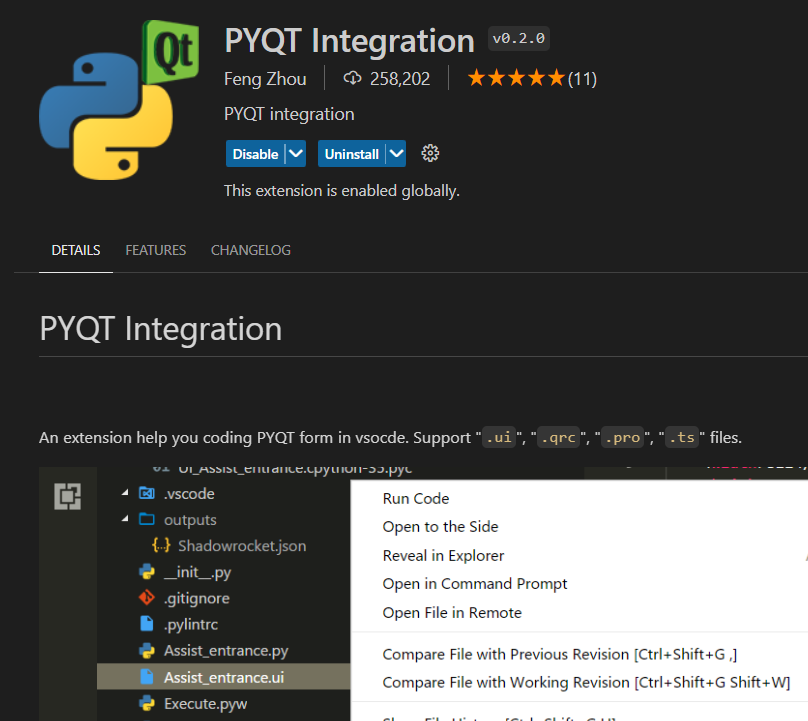
Task: Click the ".ts" code tag
Action: click(x=682, y=438)
